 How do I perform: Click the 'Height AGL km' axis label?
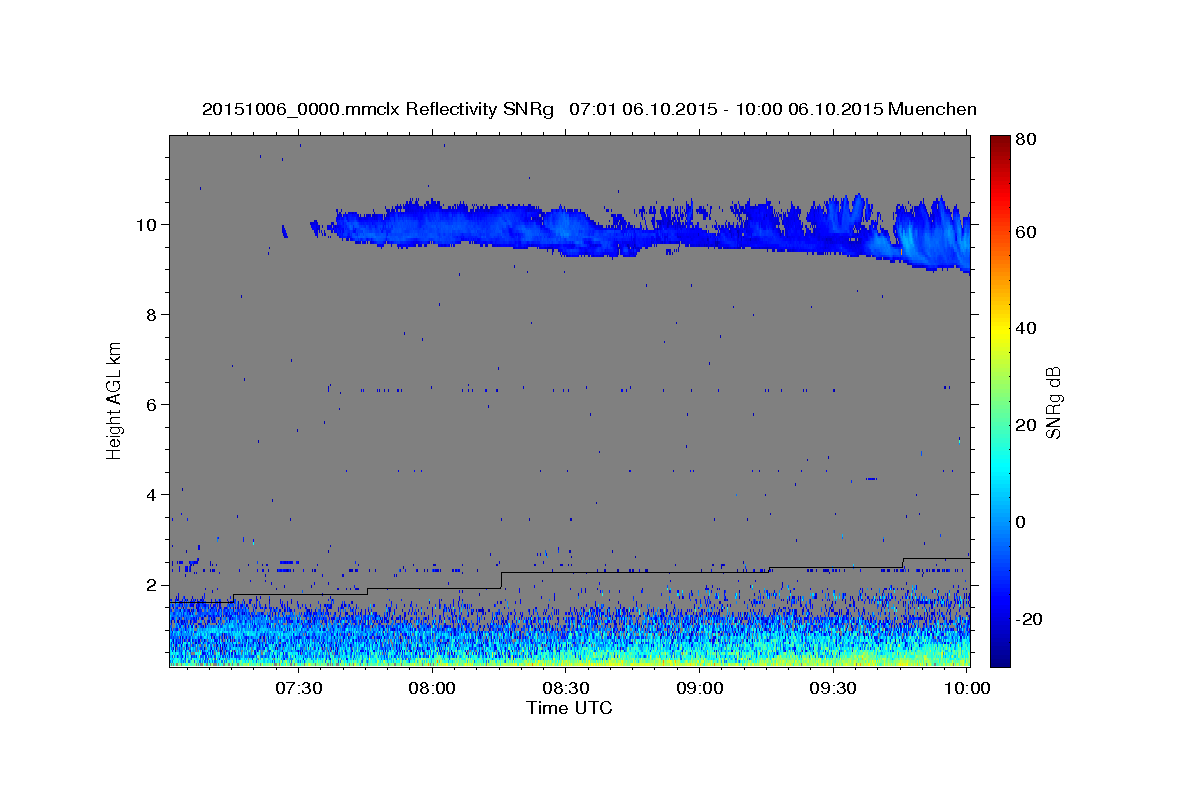114,400
